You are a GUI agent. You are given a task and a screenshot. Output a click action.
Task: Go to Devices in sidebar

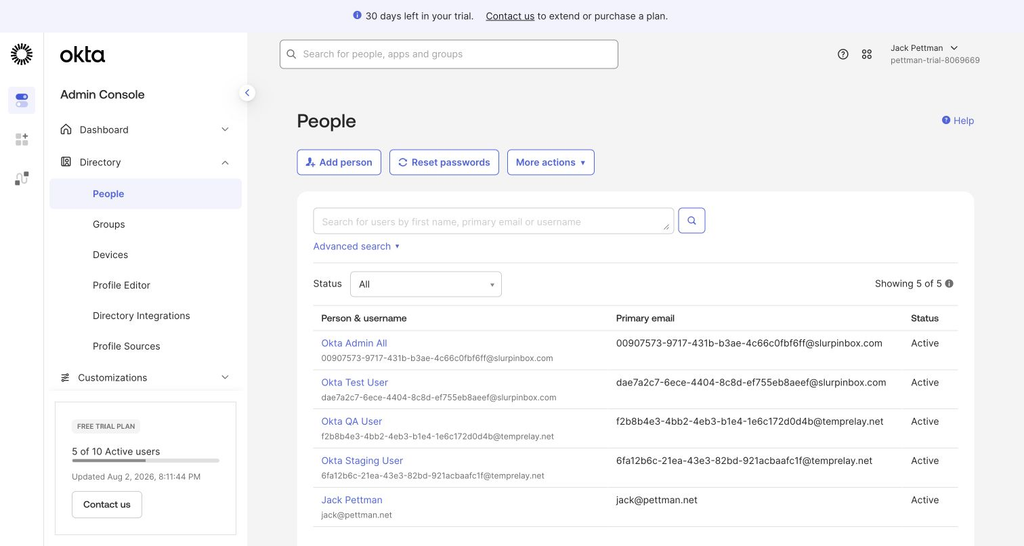click(110, 255)
